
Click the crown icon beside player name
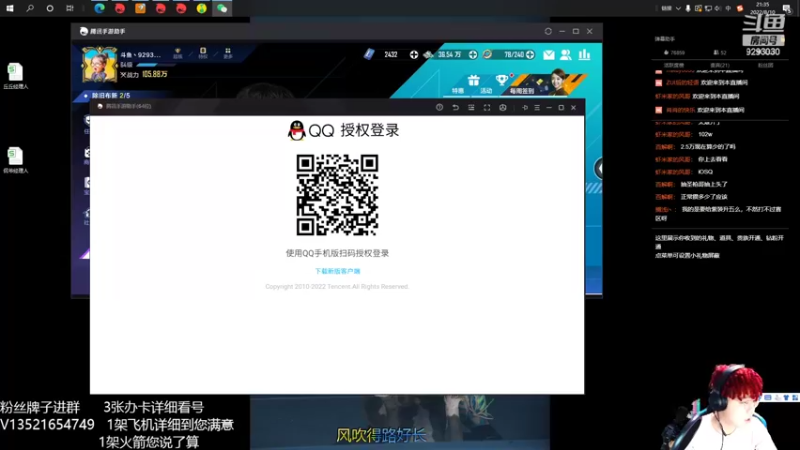coord(178,53)
